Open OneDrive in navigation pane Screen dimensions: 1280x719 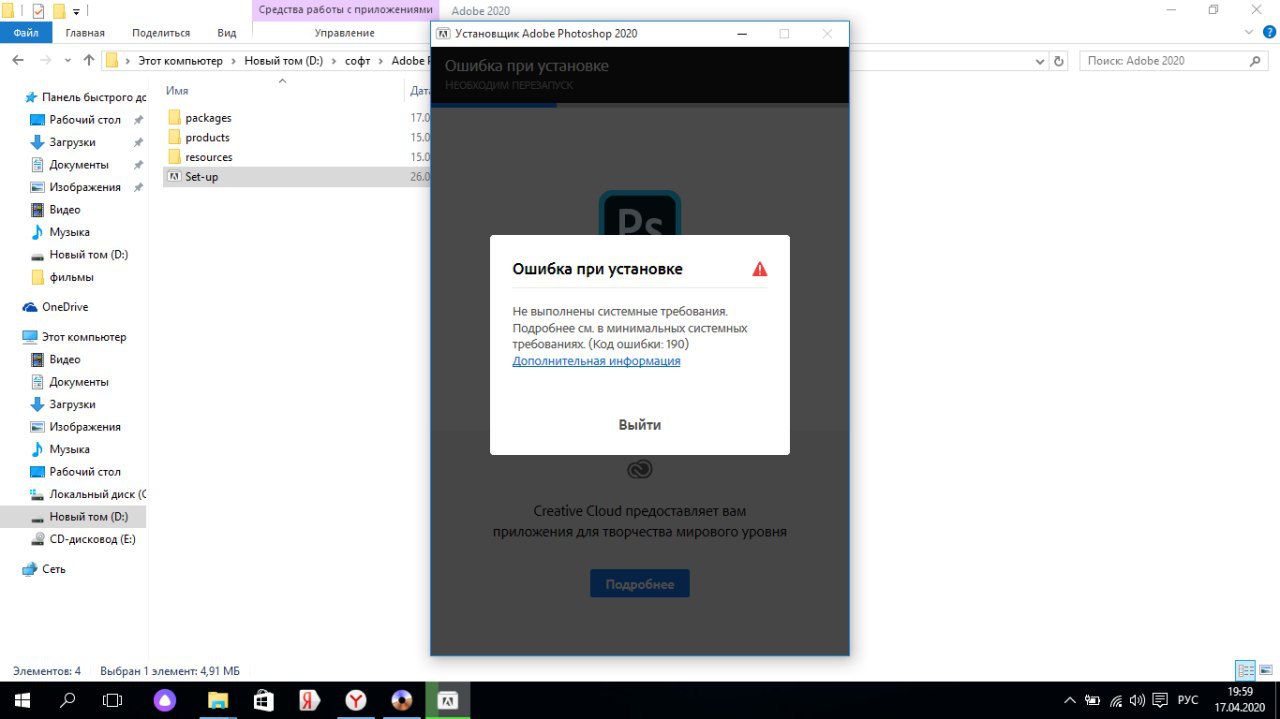point(64,307)
